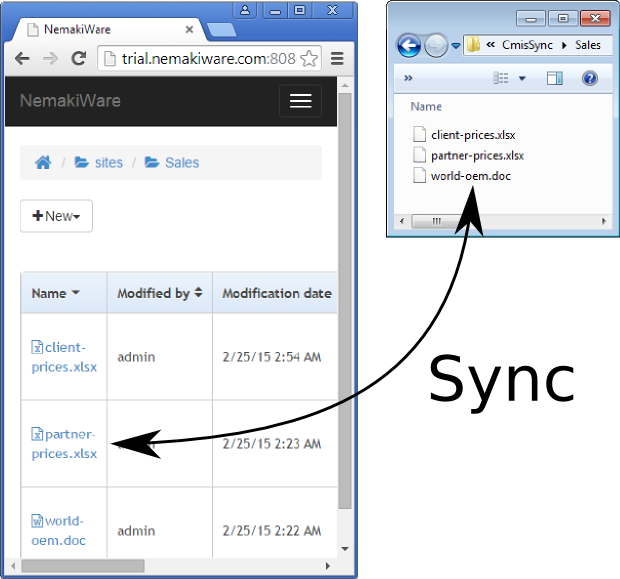Toggle the Explorer preview pane icon
The width and height of the screenshot is (620, 579).
[x=554, y=78]
